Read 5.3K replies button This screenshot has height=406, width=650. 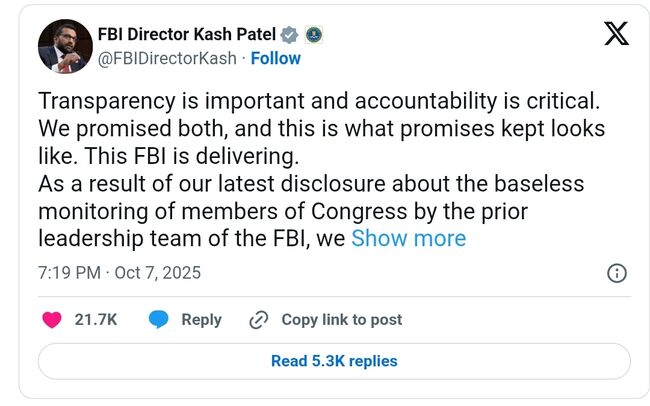pyautogui.click(x=334, y=361)
